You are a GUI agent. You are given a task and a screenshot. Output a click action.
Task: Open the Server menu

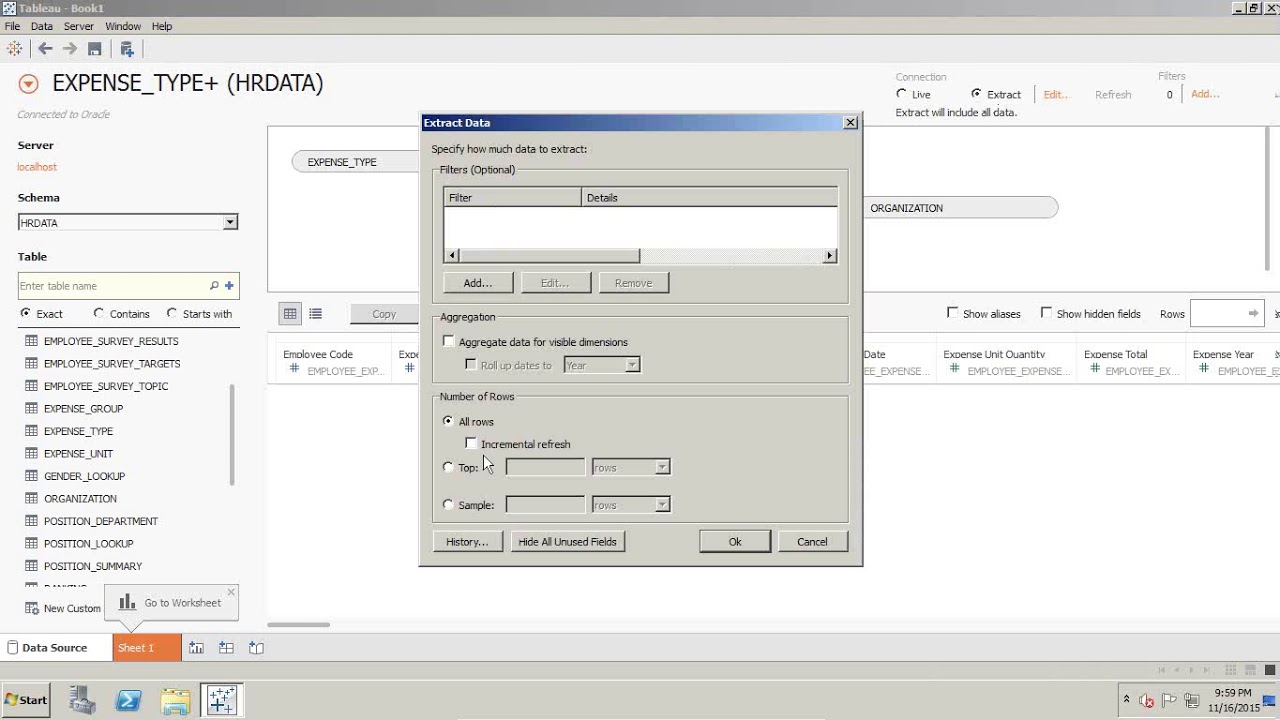click(79, 26)
